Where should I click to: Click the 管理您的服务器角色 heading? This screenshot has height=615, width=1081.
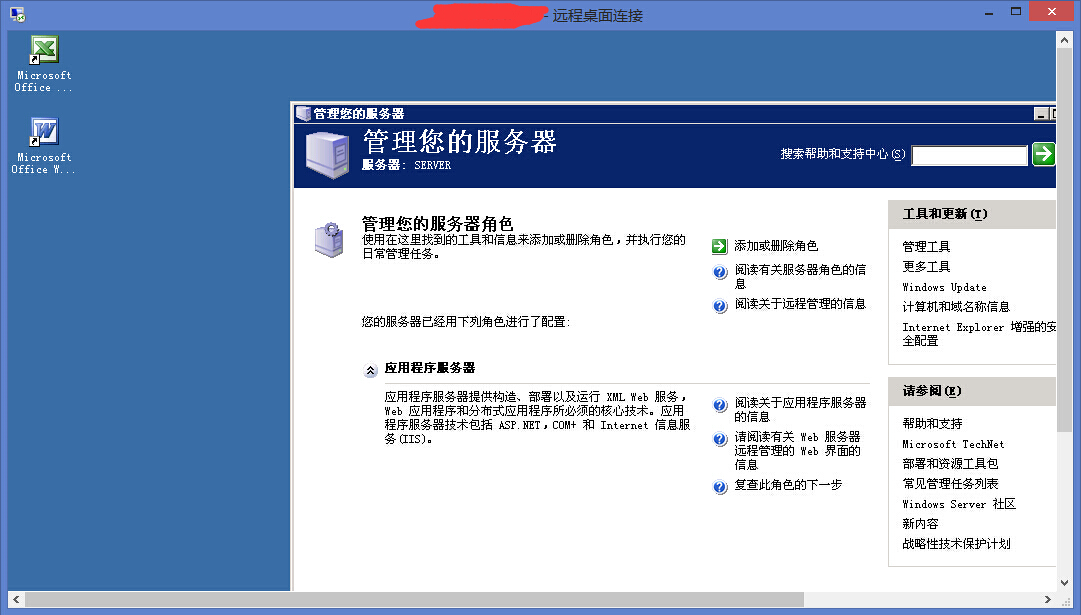437,223
